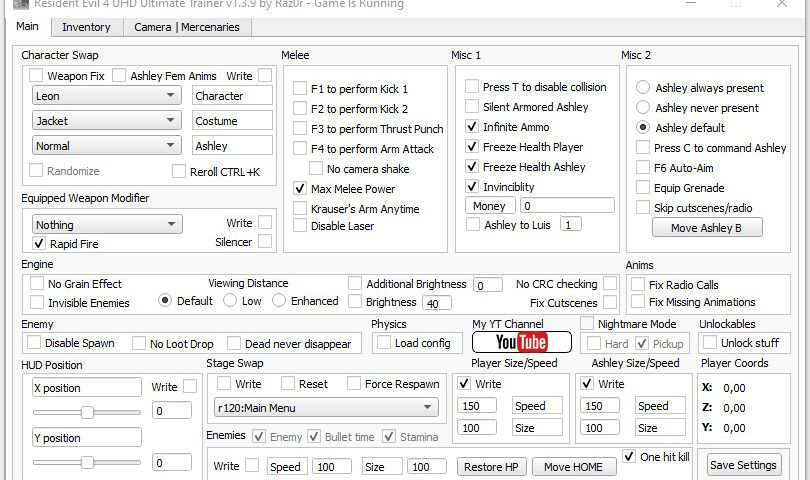Screen dimensions: 810x480
Task: Click the Money button
Action: (490, 206)
